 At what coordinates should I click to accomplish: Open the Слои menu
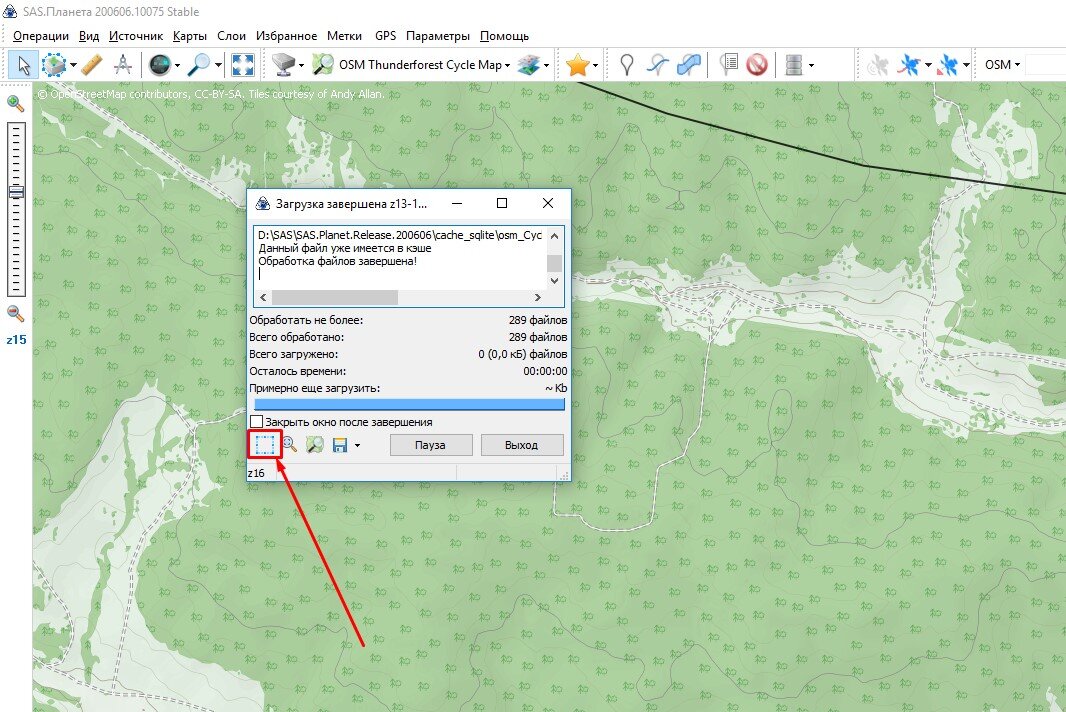click(231, 36)
